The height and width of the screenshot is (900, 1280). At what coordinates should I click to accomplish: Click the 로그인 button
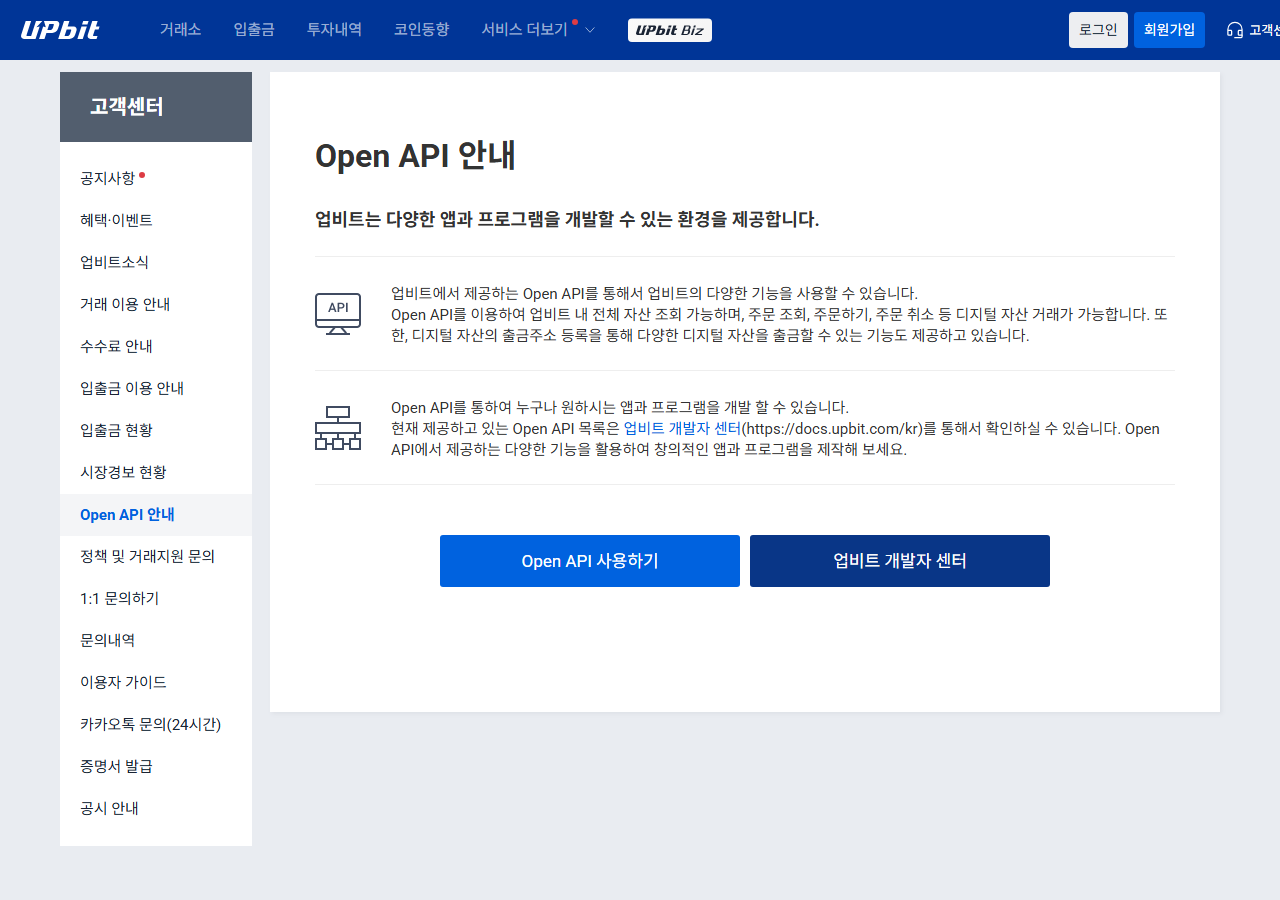click(1098, 30)
